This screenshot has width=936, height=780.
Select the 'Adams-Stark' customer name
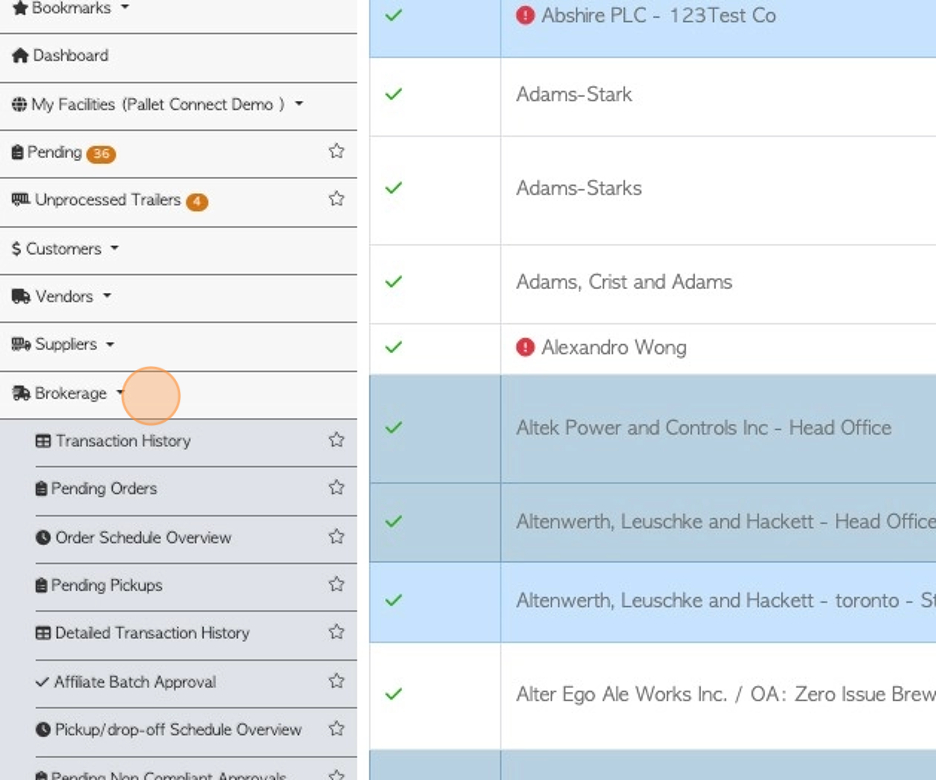pyautogui.click(x=574, y=94)
